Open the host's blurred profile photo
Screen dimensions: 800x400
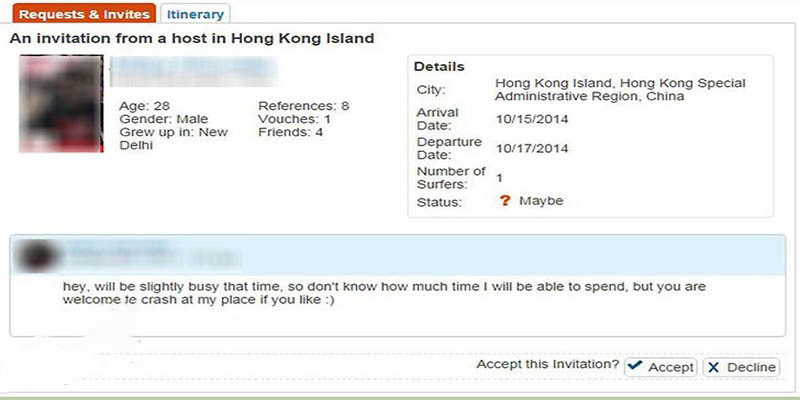click(x=61, y=104)
